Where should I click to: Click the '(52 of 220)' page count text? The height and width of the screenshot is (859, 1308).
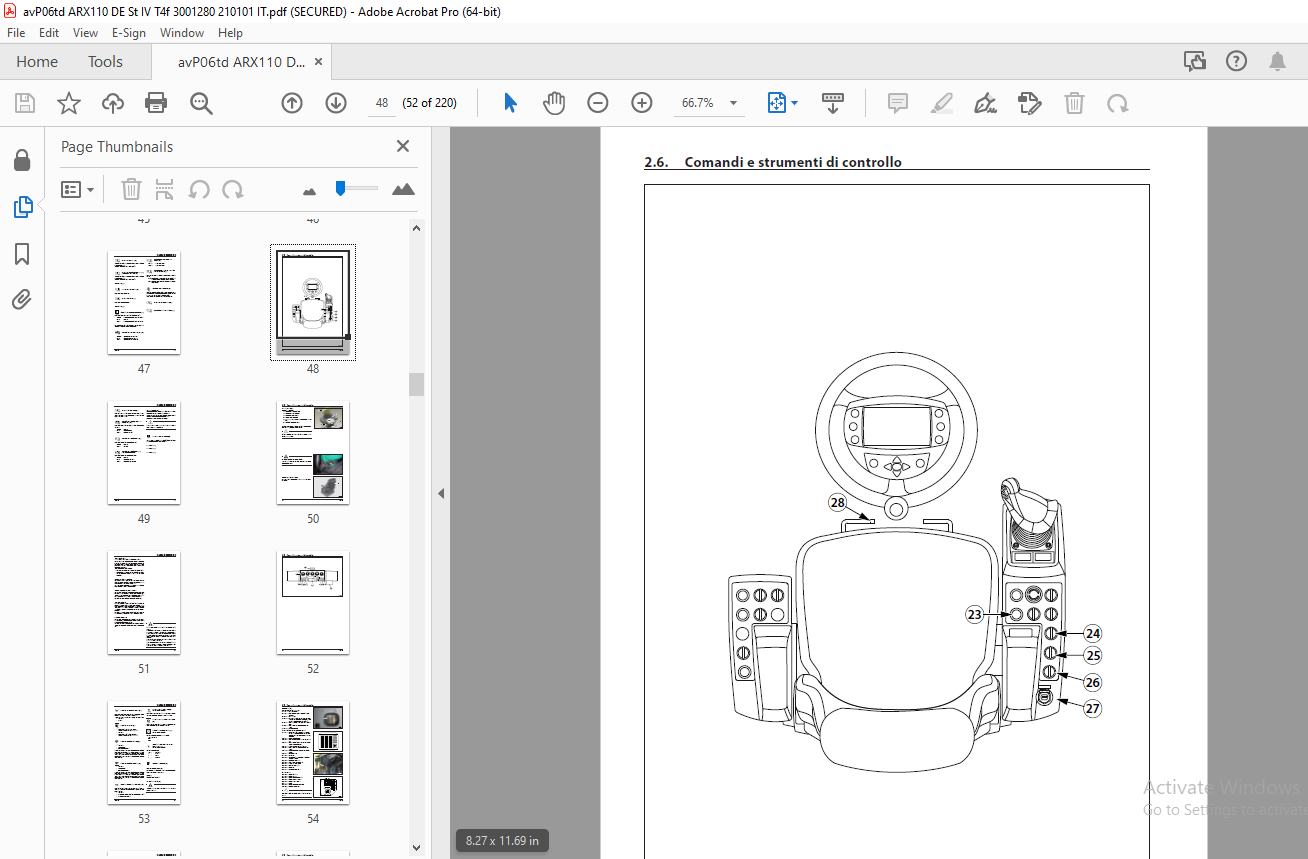[x=429, y=103]
